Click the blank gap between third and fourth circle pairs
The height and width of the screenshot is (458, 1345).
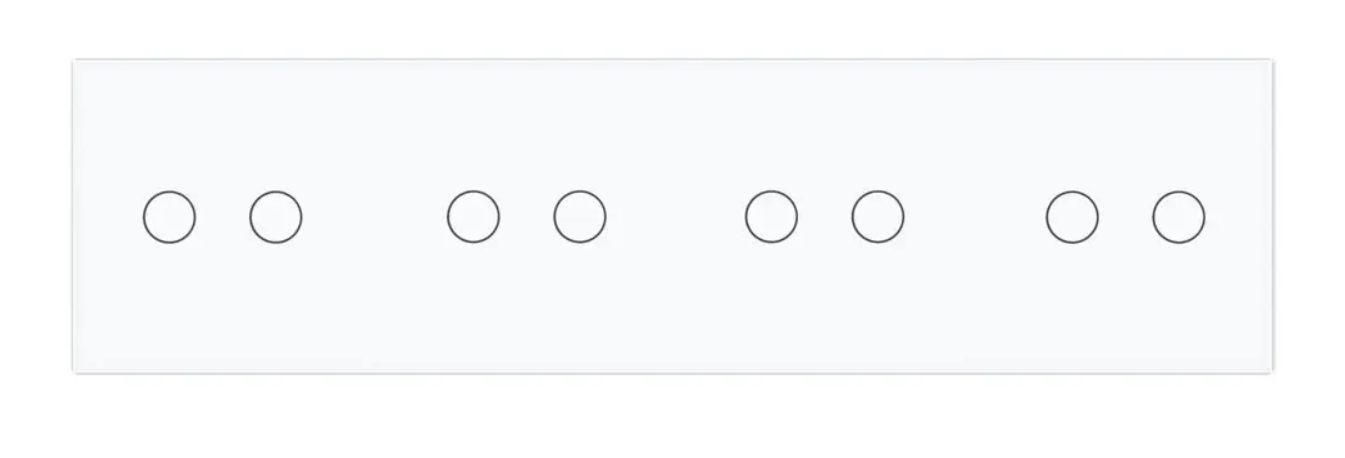(x=975, y=217)
